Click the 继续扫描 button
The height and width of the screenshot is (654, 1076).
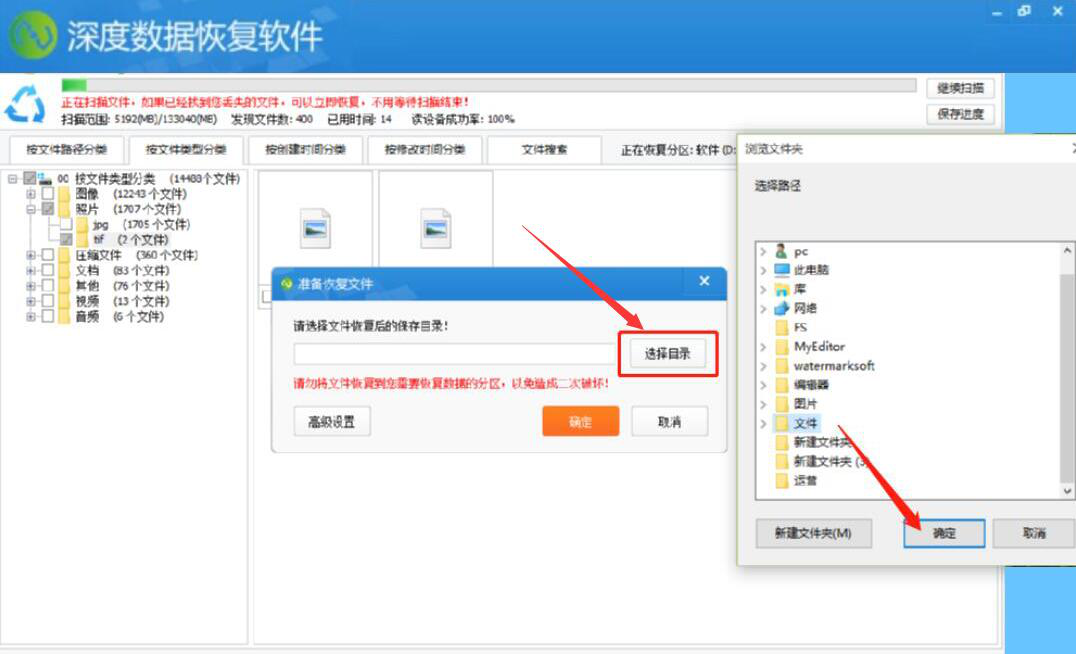(x=960, y=89)
